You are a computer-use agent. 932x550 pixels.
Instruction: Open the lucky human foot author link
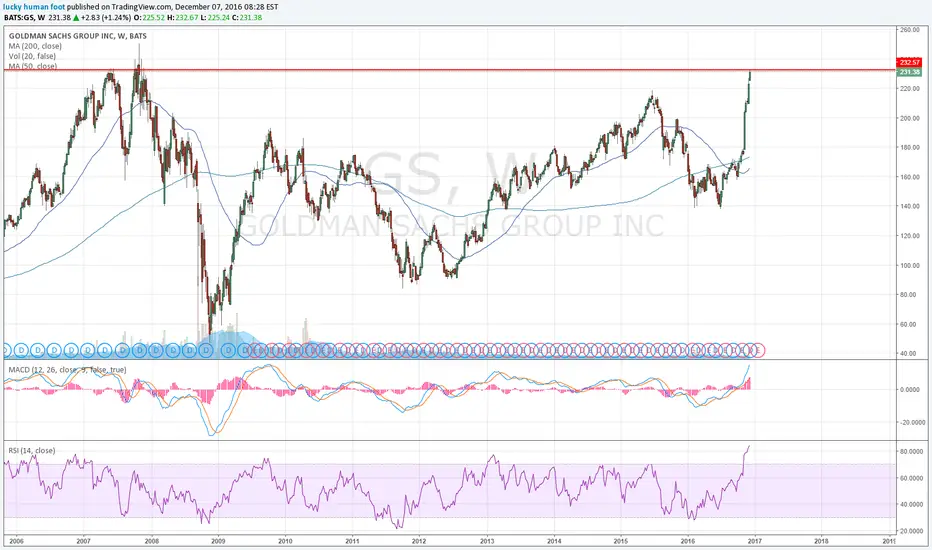(34, 7)
